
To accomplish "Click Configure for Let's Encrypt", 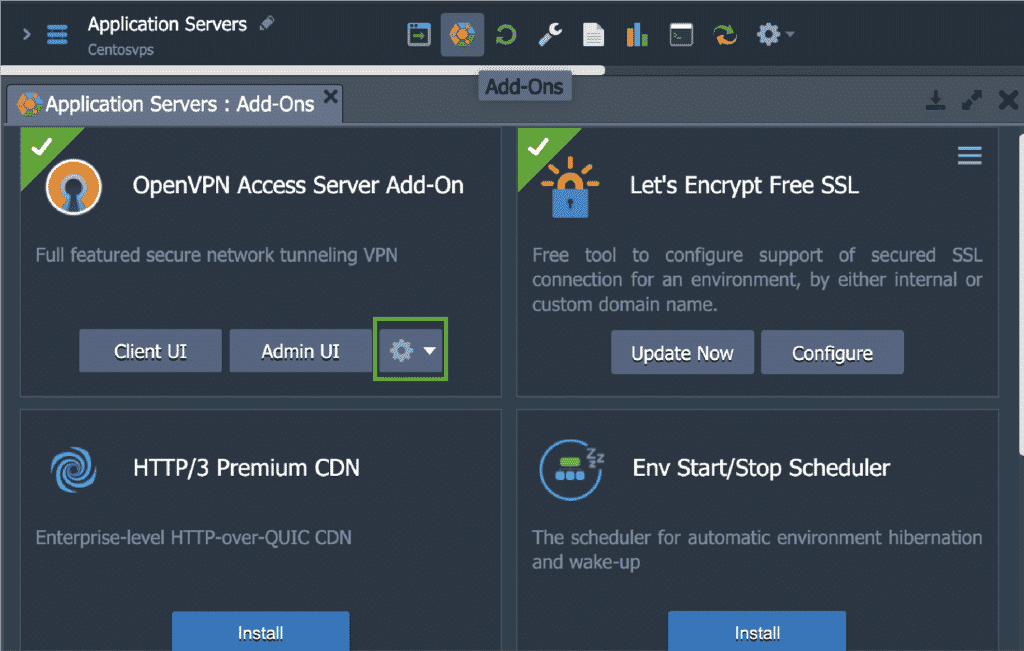I will [x=833, y=353].
